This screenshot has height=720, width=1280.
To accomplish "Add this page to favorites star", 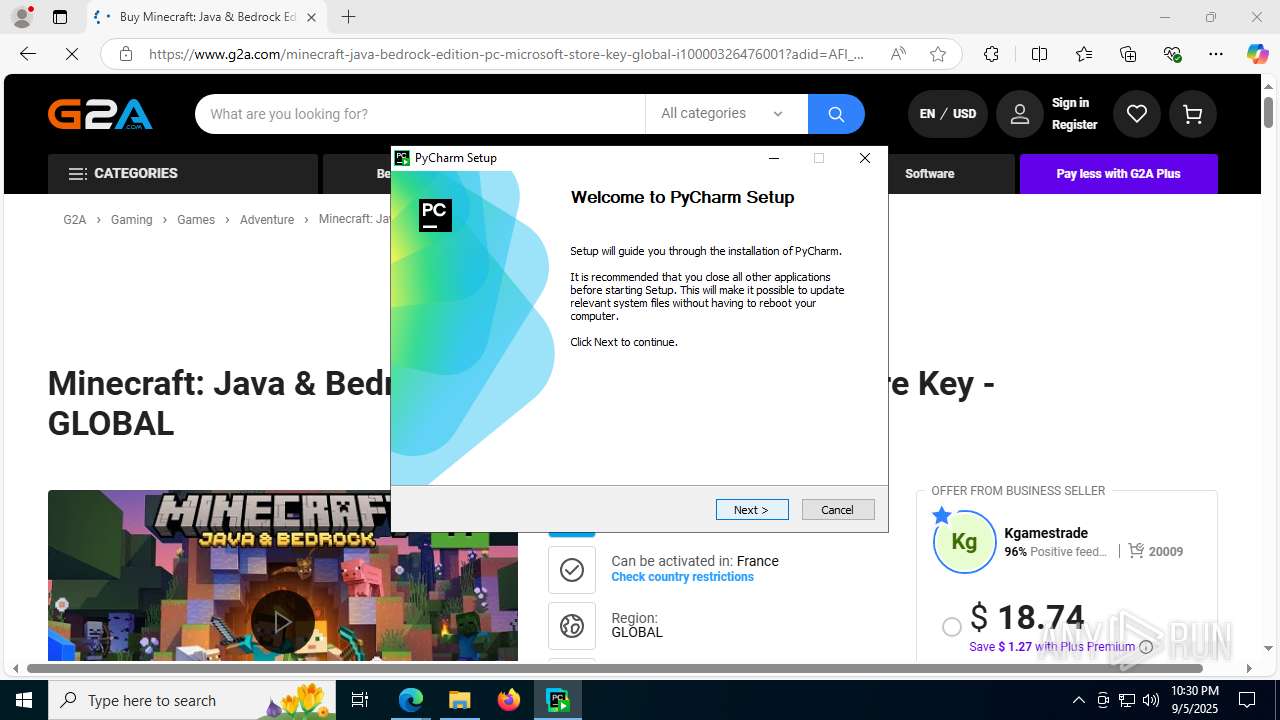I will click(938, 54).
